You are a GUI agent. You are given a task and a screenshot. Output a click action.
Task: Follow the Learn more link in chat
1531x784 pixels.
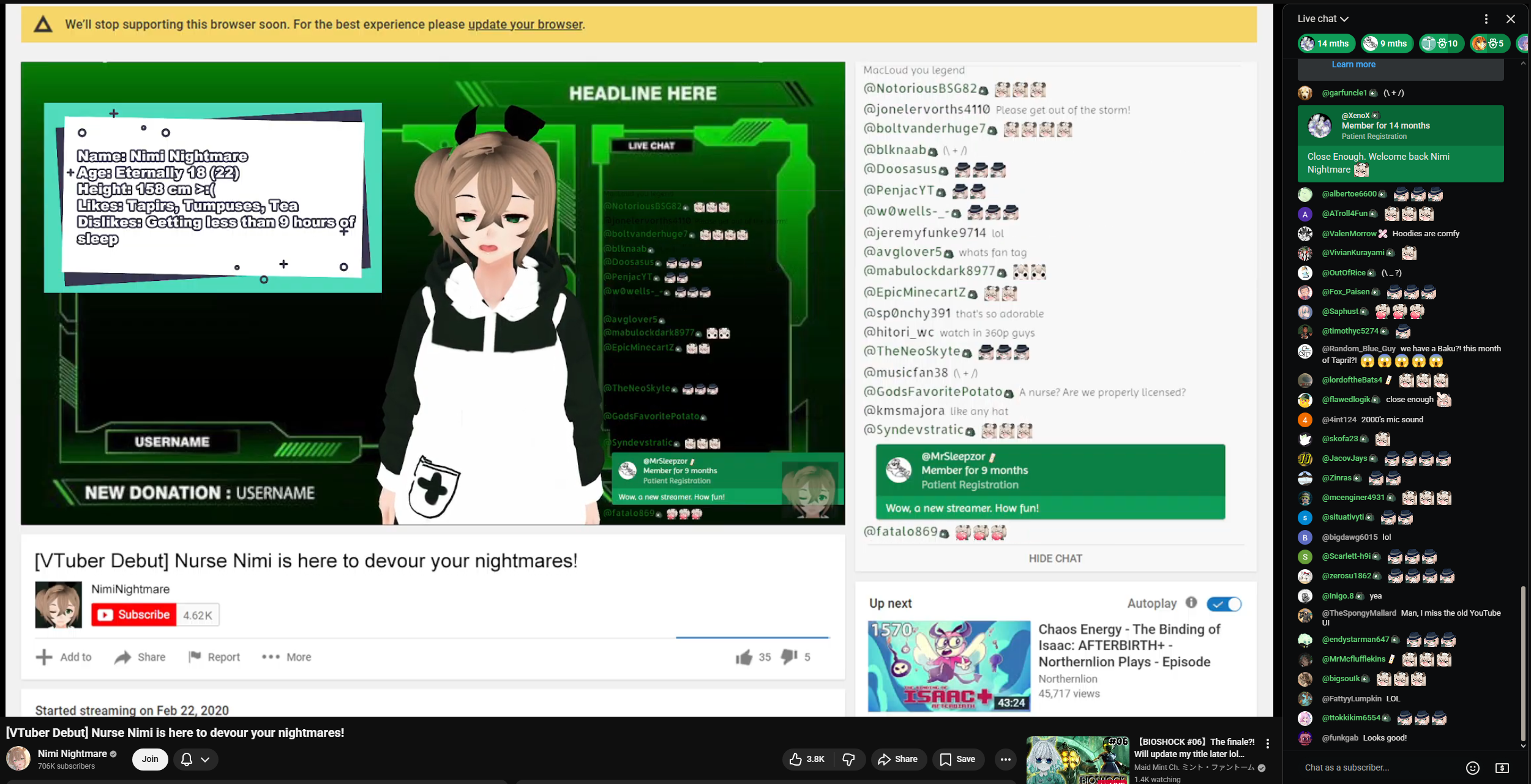coord(1353,64)
